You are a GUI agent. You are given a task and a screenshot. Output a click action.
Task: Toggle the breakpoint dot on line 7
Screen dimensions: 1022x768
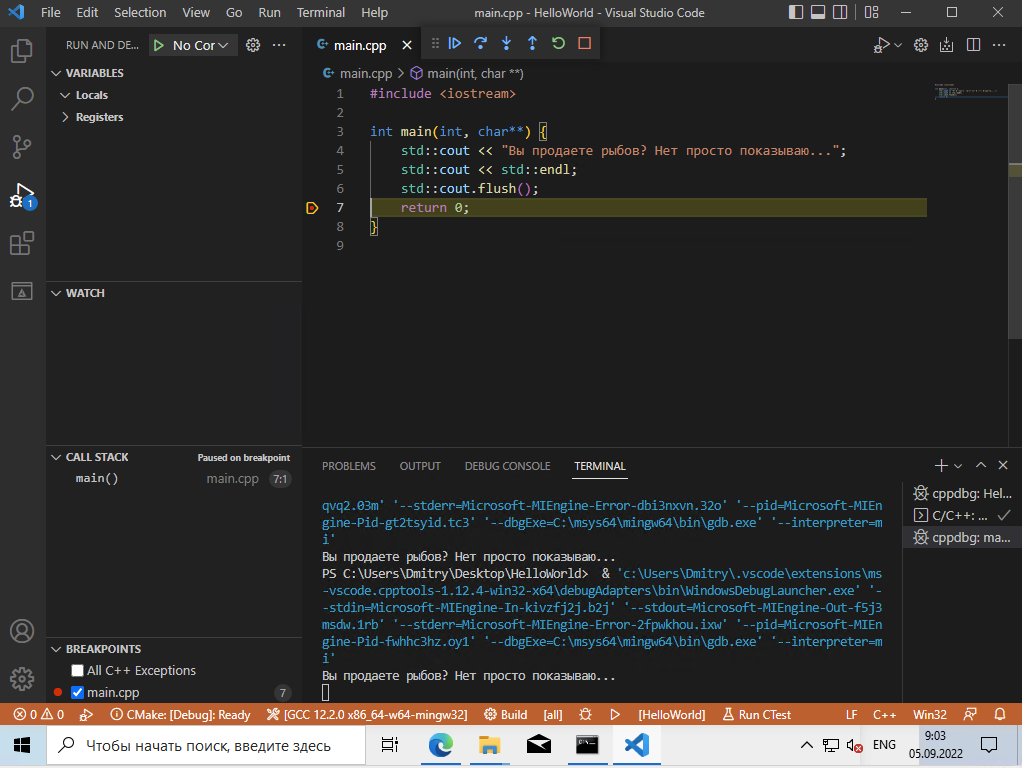click(311, 207)
